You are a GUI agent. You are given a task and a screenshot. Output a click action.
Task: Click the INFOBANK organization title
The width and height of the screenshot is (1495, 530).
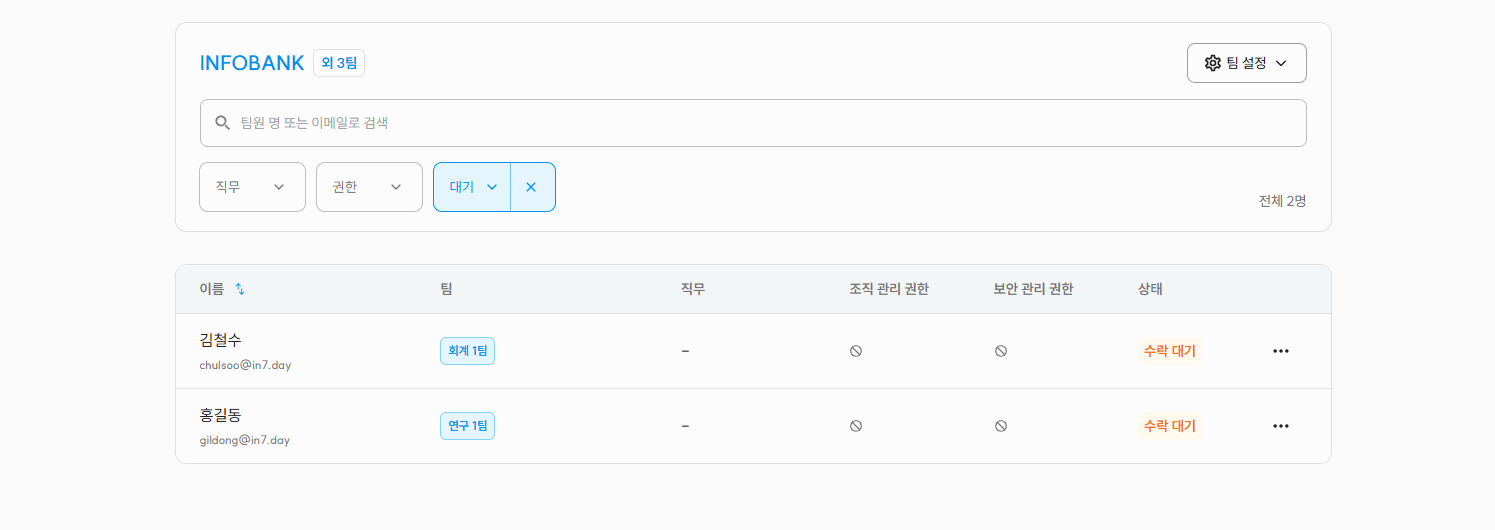coord(252,63)
